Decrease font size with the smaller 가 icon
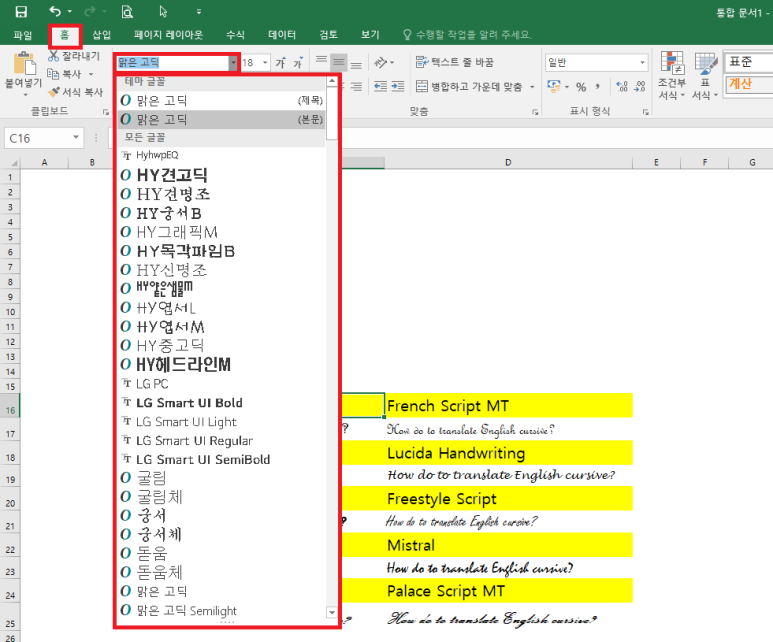 click(x=298, y=63)
